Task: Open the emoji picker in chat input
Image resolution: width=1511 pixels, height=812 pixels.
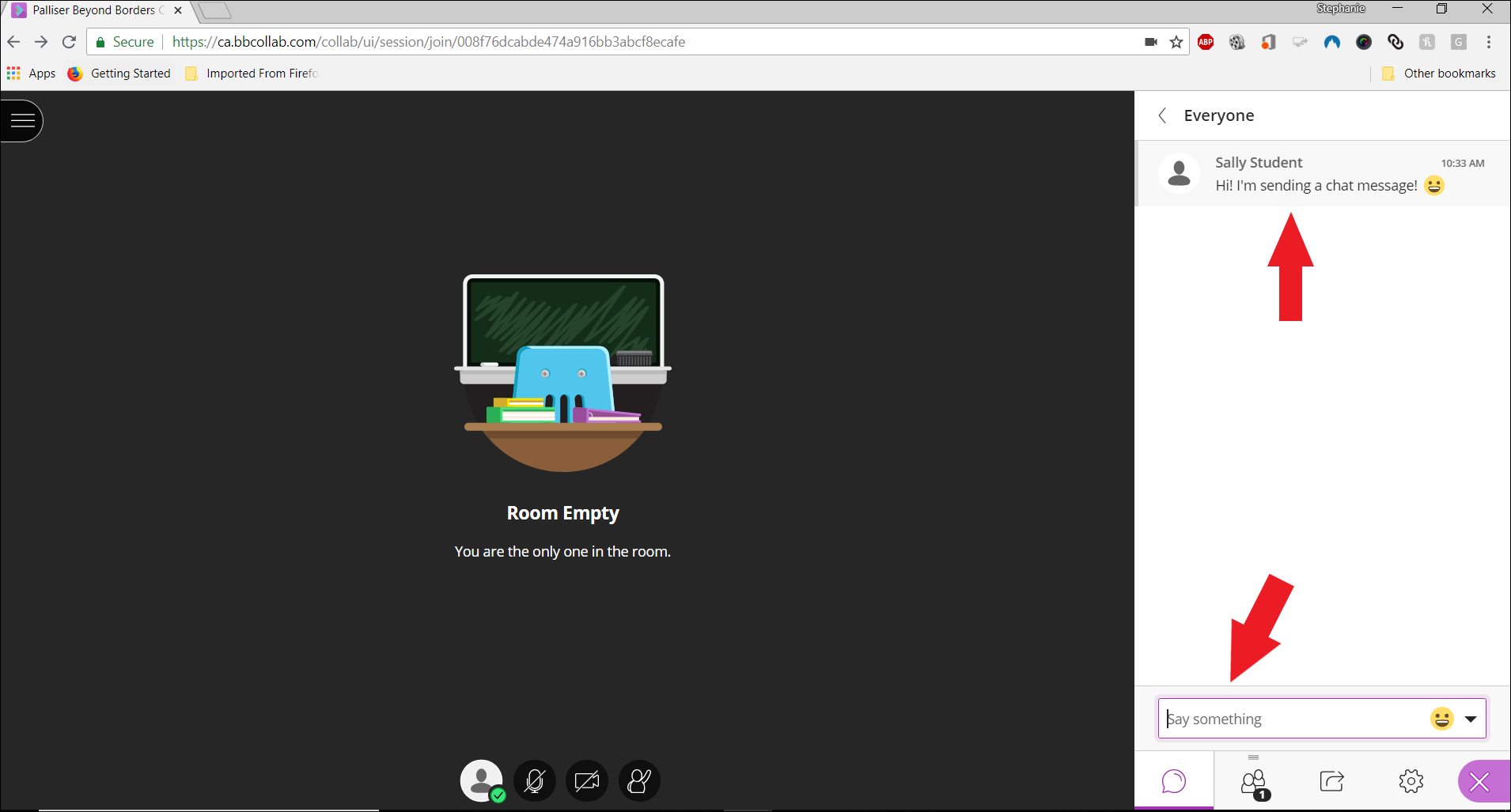Action: pos(1442,719)
